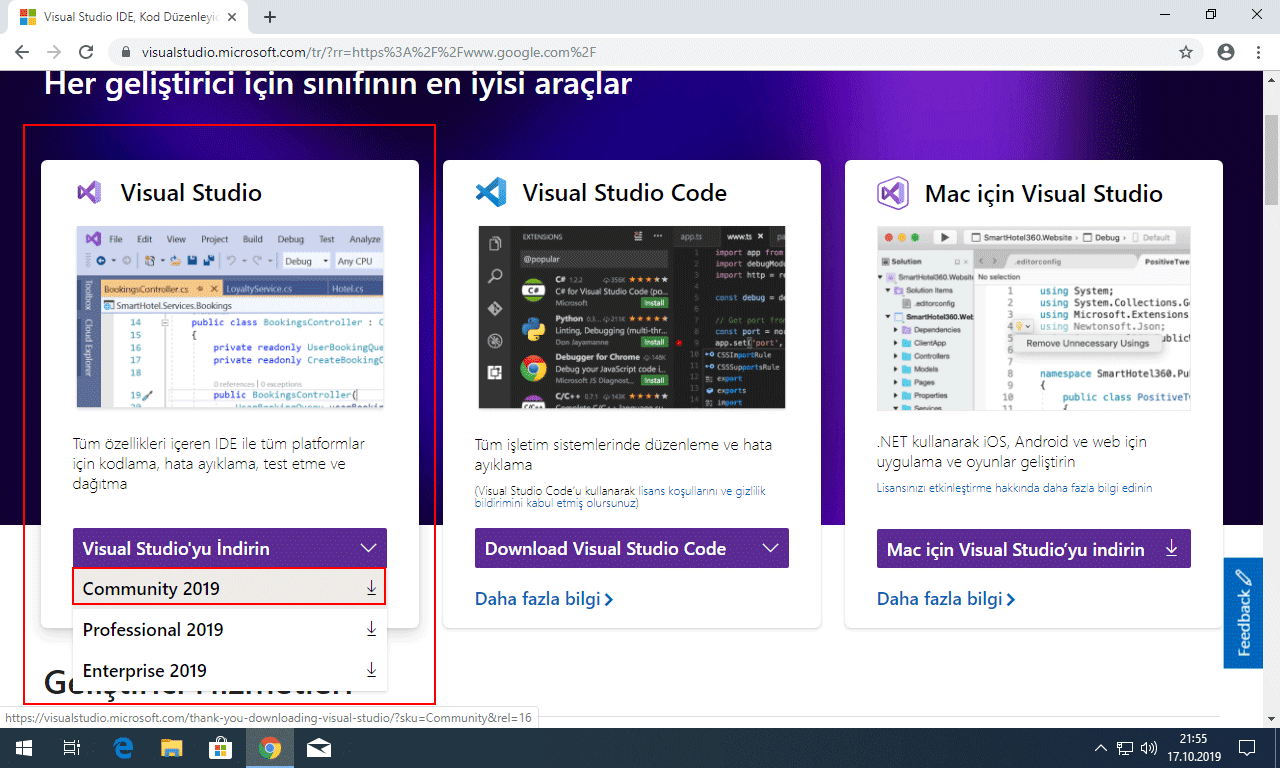Reload the page with refresh icon
This screenshot has width=1280, height=768.
[x=86, y=52]
